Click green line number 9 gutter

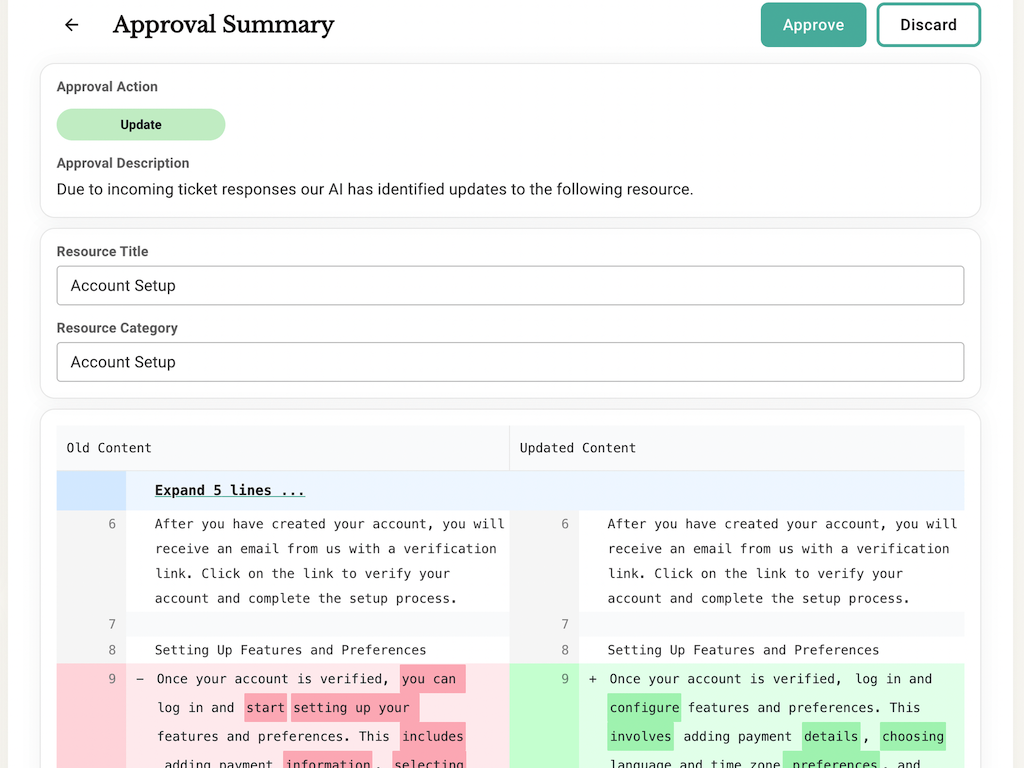point(564,679)
